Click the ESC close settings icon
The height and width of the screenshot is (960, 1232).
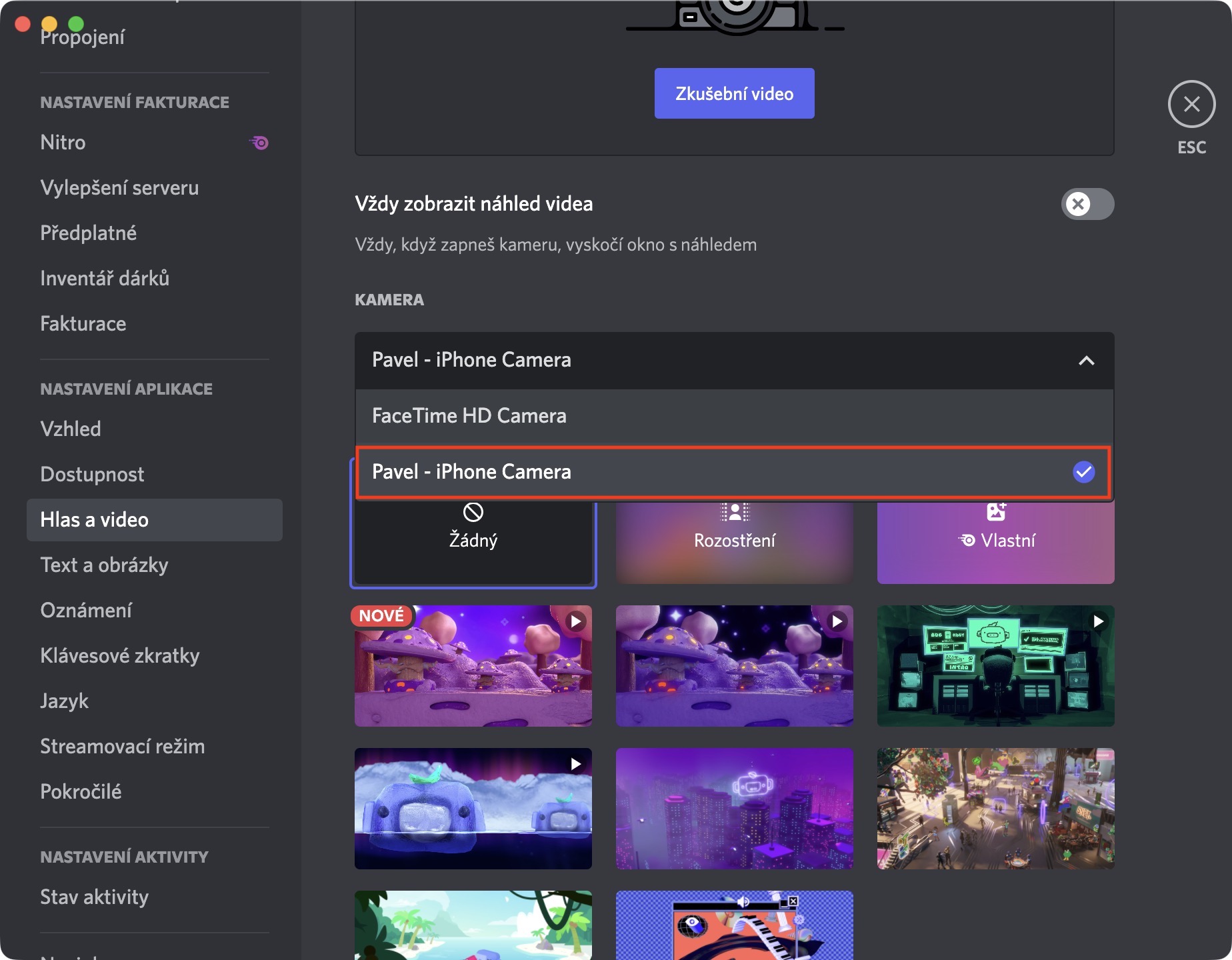click(x=1191, y=104)
